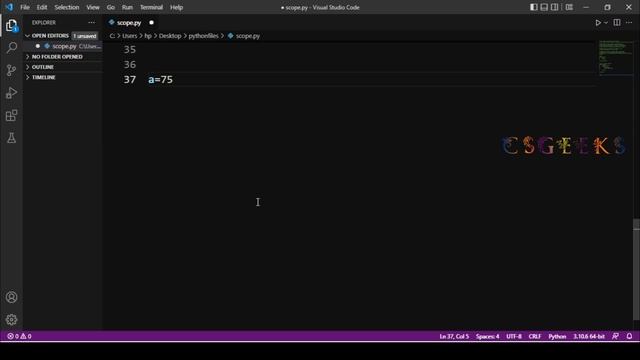
Task: Click line number 35 in gutter
Action: tap(129, 49)
